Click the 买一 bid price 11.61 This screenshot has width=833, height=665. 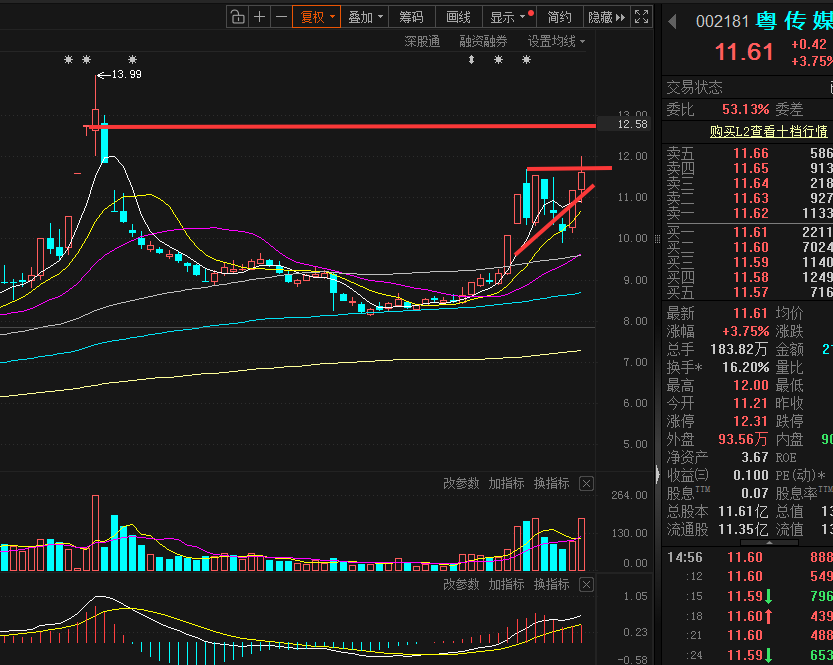point(751,232)
